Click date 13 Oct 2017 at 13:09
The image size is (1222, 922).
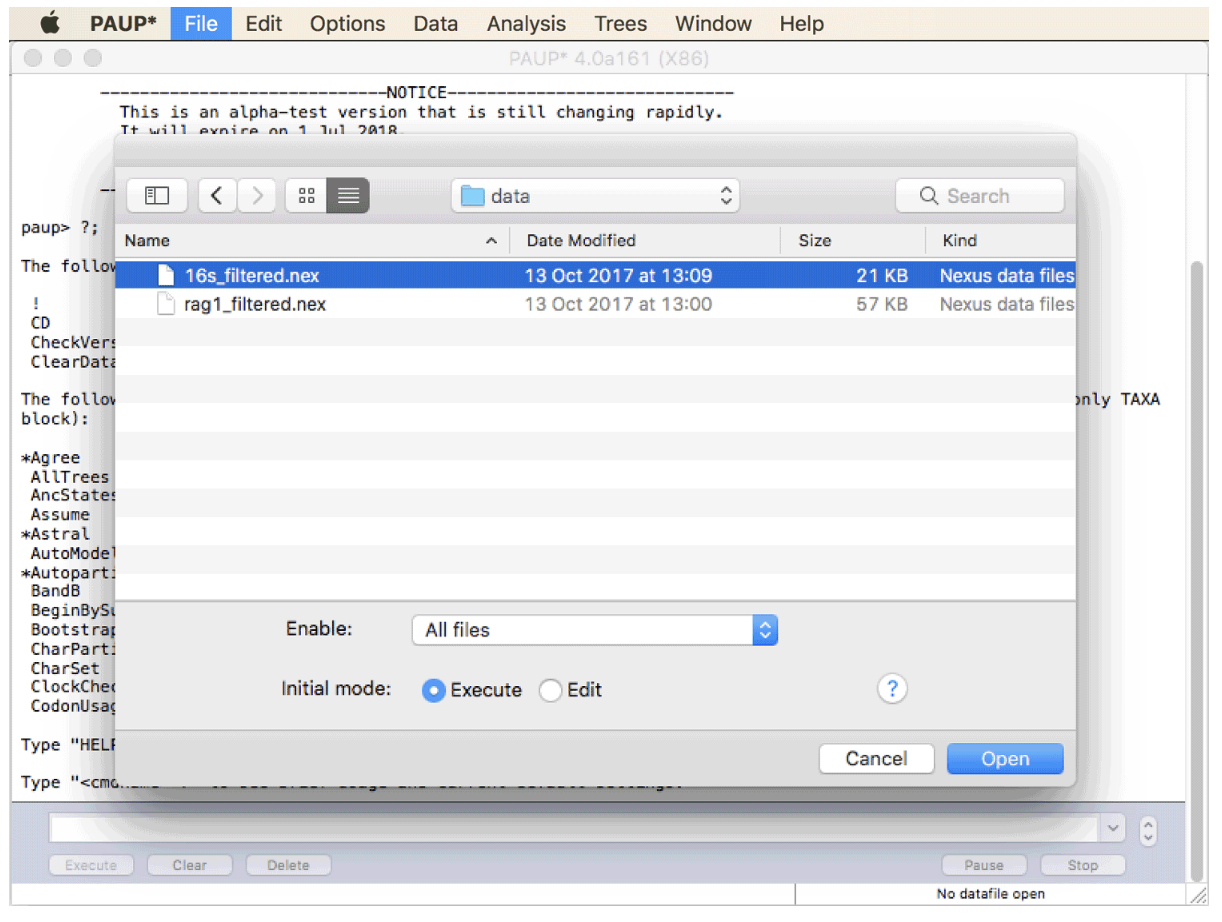tap(619, 275)
